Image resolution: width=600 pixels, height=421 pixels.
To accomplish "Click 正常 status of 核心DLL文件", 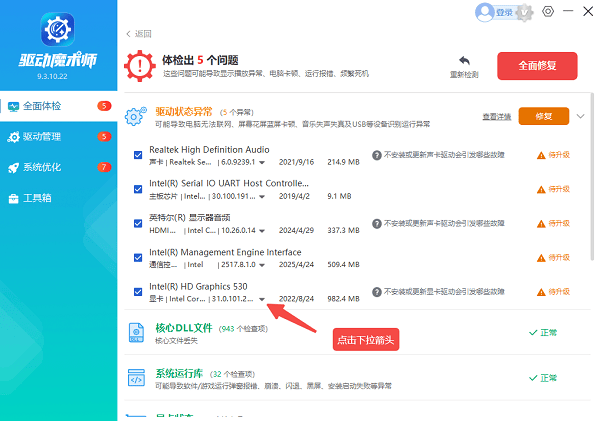I will click(x=543, y=333).
